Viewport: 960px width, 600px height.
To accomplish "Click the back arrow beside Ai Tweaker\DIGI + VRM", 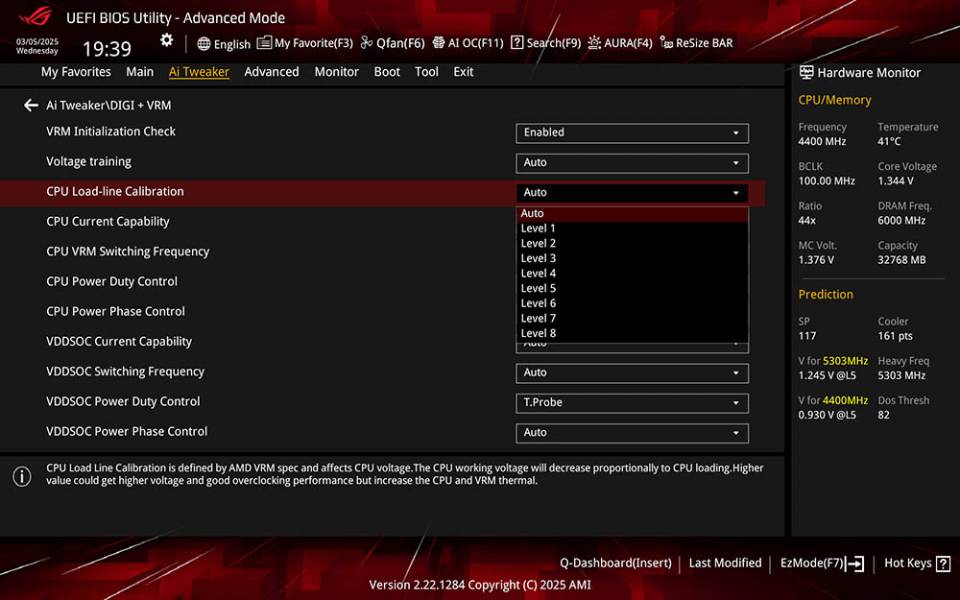I will click(x=31, y=105).
